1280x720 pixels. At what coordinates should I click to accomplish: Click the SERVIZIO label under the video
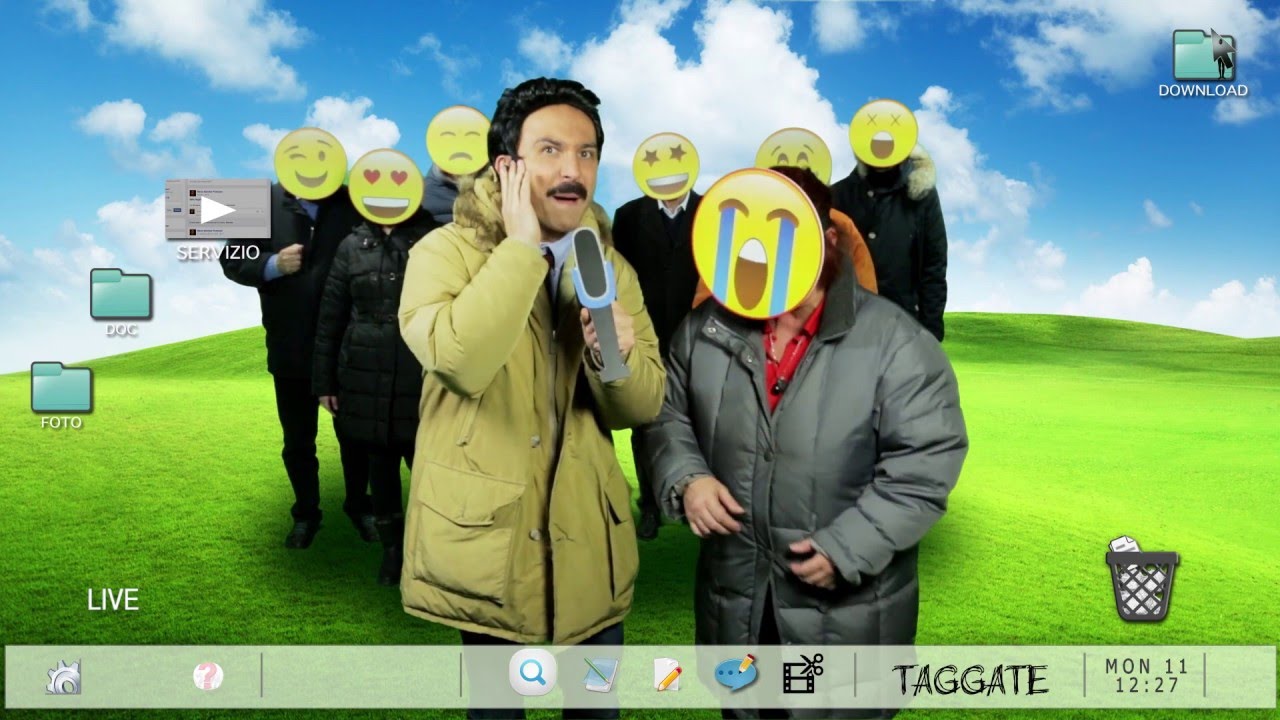(x=218, y=253)
